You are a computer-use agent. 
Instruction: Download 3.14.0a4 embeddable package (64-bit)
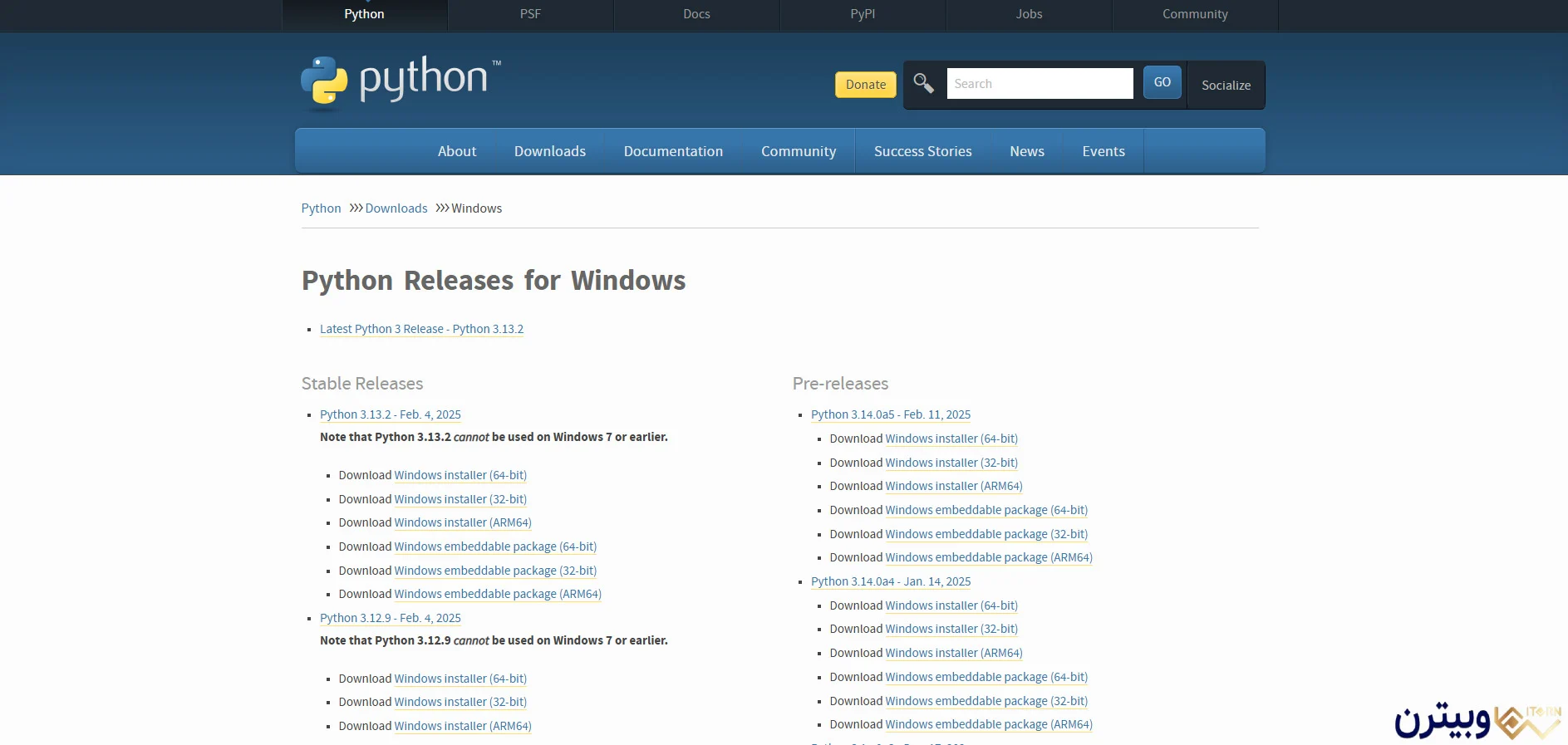[x=986, y=677]
